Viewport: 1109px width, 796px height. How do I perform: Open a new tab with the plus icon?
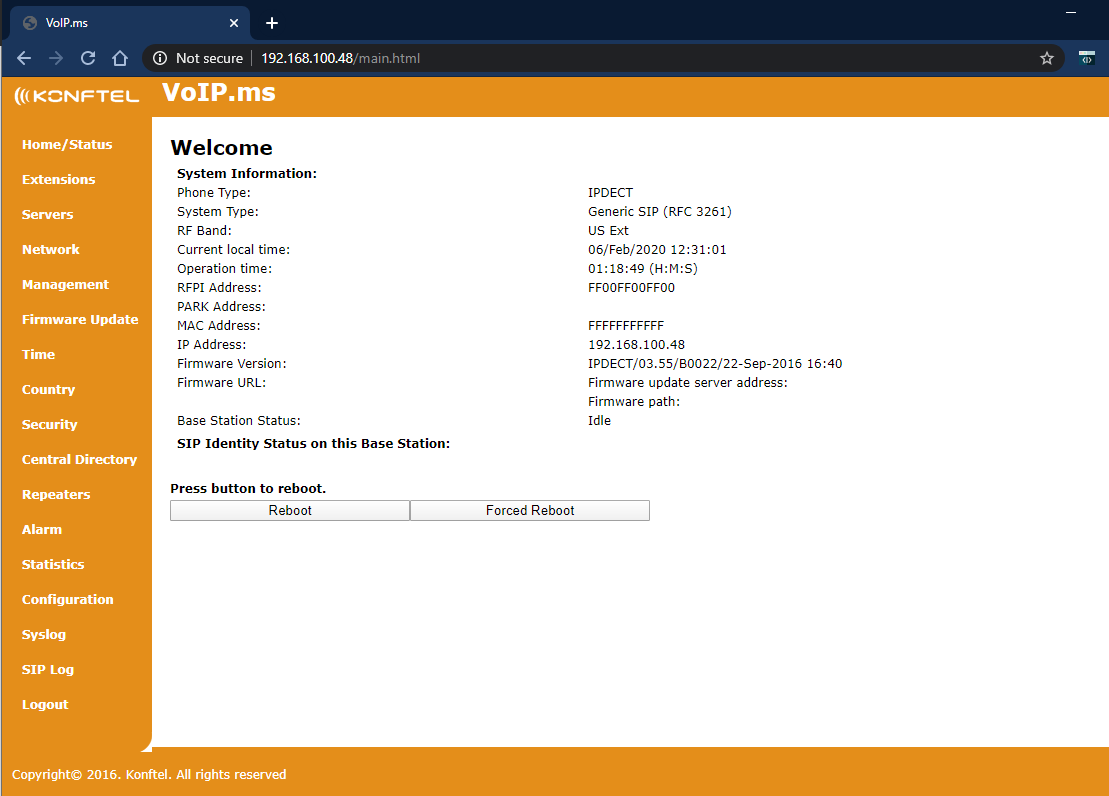click(272, 23)
